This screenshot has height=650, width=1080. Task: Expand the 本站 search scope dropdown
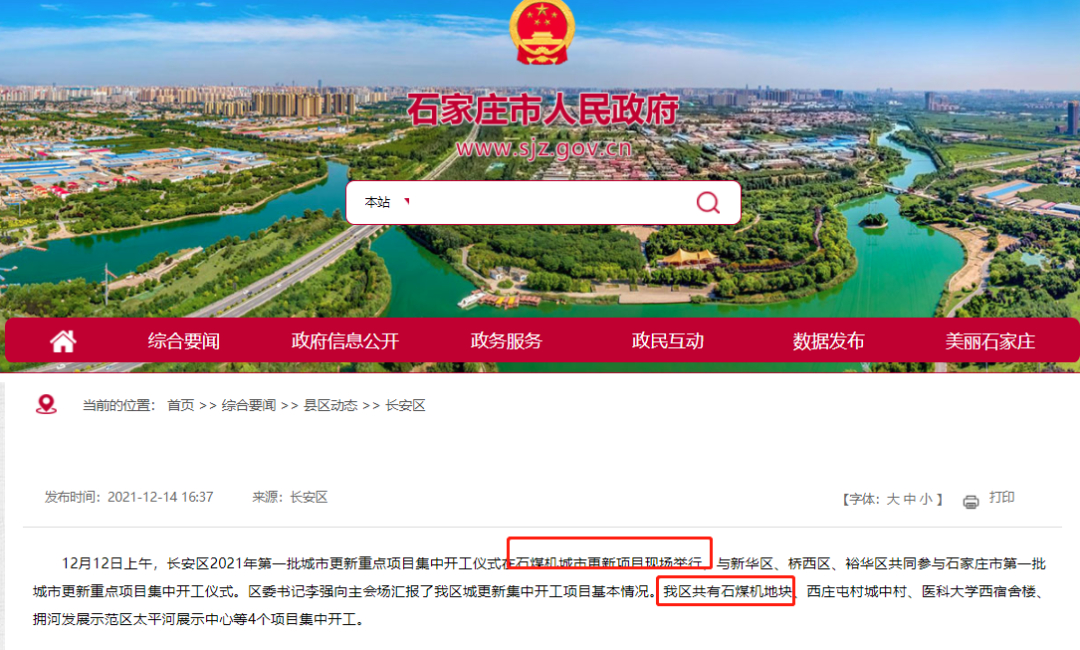tap(386, 202)
